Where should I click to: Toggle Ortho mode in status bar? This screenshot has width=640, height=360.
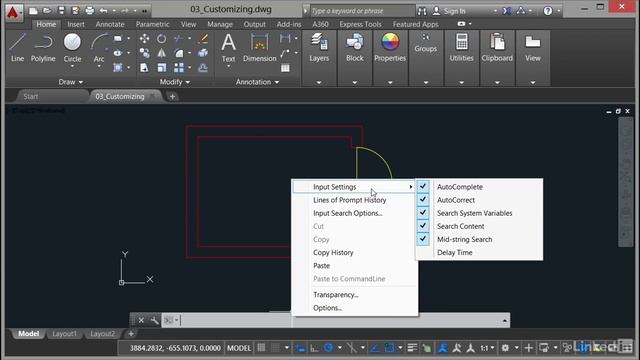[314, 348]
